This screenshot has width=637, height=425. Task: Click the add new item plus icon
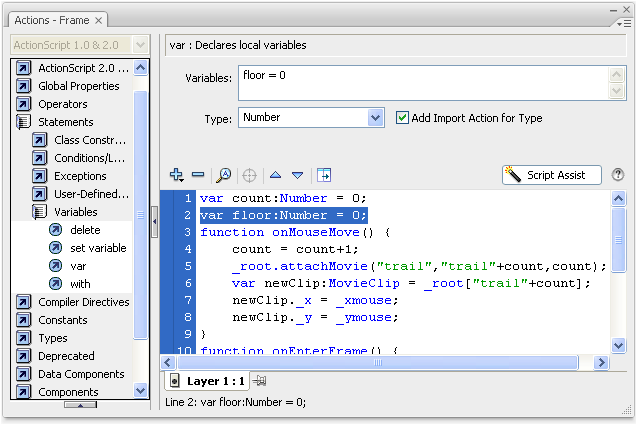pyautogui.click(x=177, y=175)
